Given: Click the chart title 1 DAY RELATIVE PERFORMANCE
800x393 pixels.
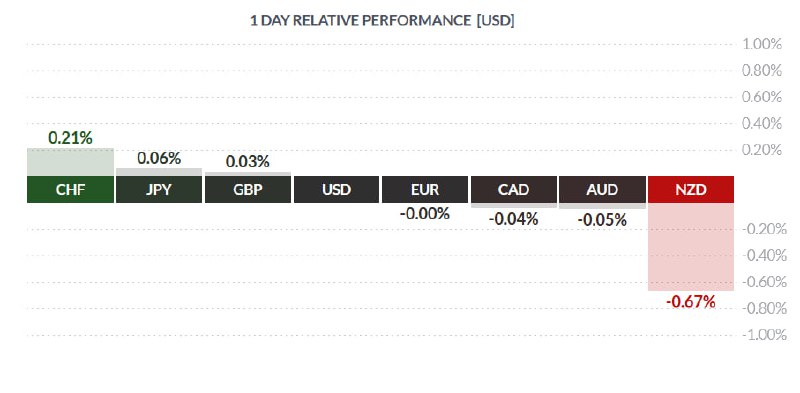Looking at the screenshot, I should coord(360,20).
